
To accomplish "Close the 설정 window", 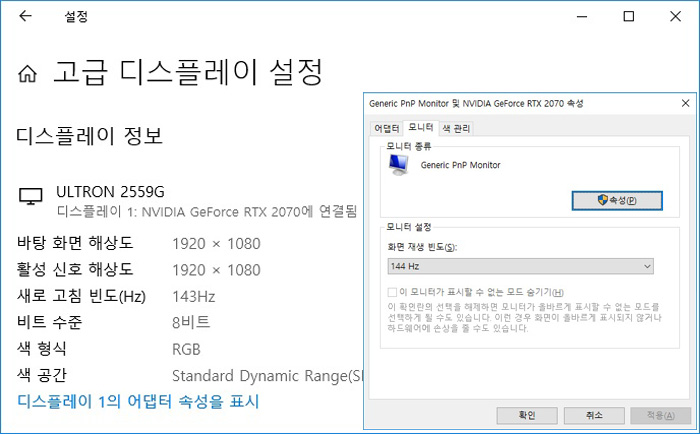I will pyautogui.click(x=675, y=17).
